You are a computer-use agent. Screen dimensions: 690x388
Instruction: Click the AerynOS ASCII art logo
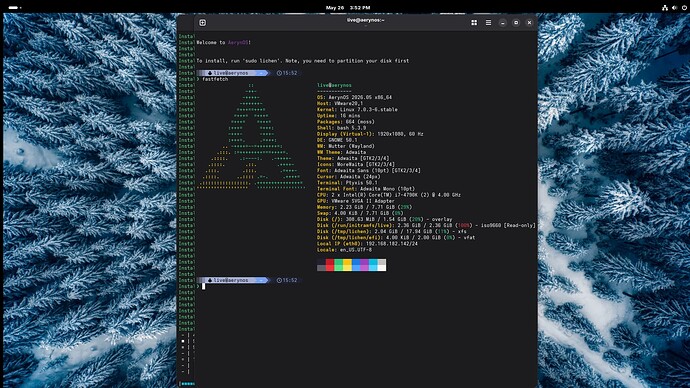pyautogui.click(x=251, y=137)
